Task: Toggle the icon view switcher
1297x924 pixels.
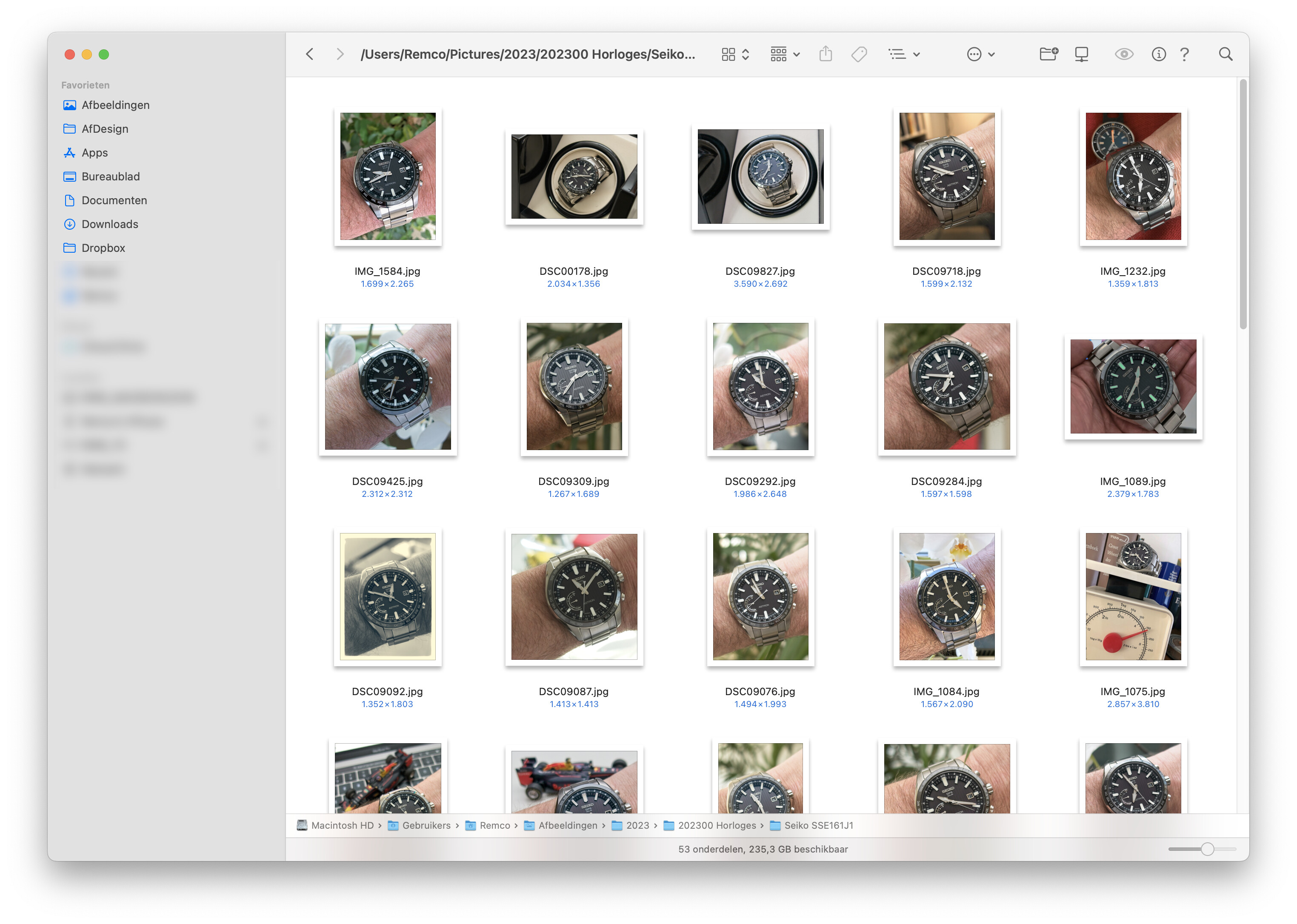Action: coord(735,54)
